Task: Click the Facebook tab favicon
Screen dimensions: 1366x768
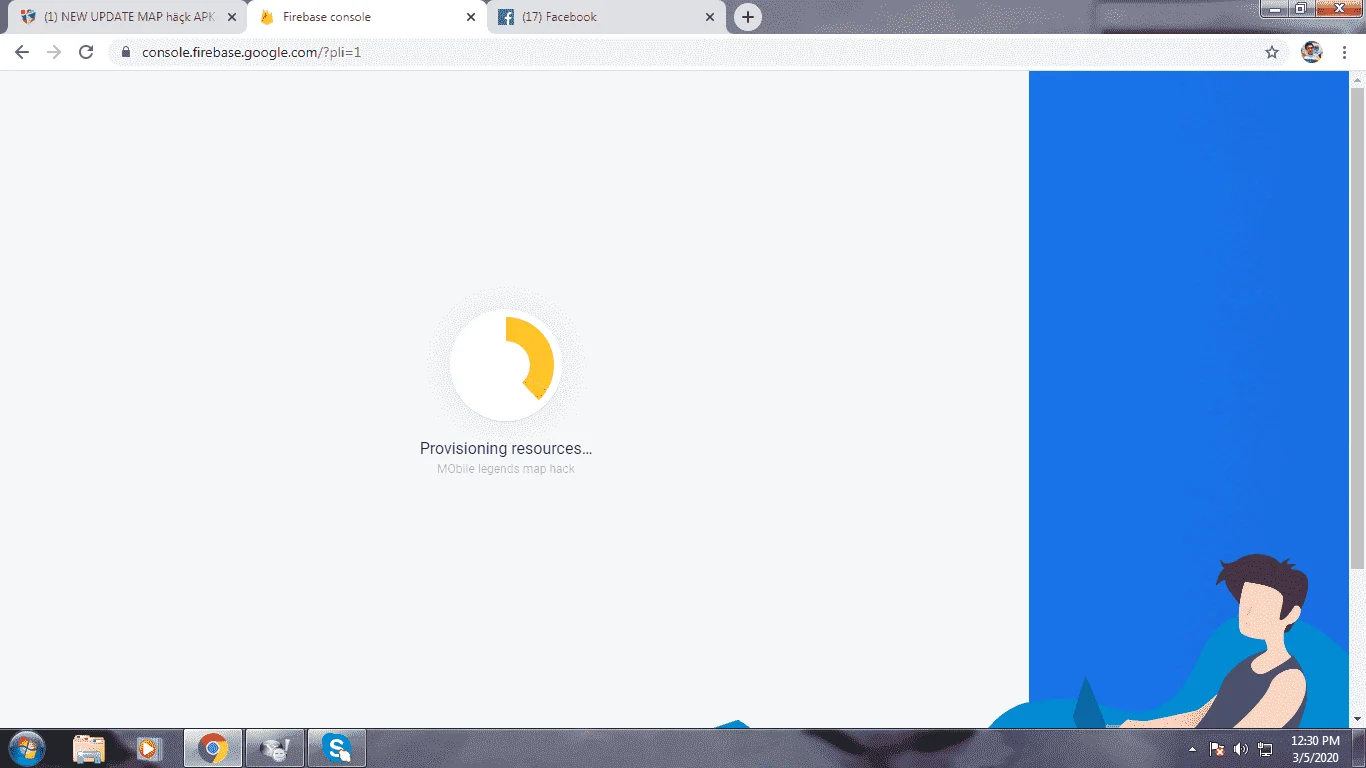Action: point(506,17)
